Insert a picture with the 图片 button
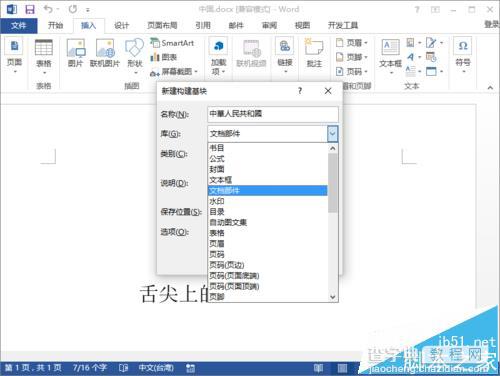The image size is (500, 376). (75, 53)
